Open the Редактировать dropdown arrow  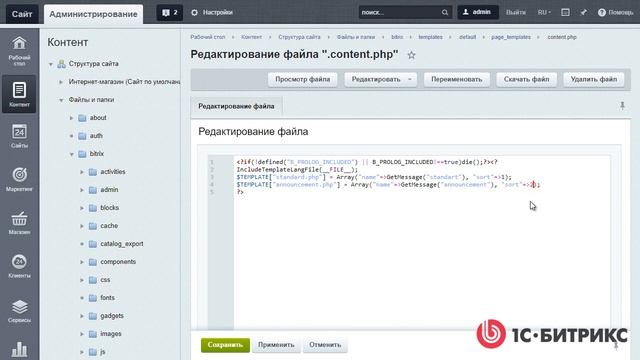click(x=410, y=79)
